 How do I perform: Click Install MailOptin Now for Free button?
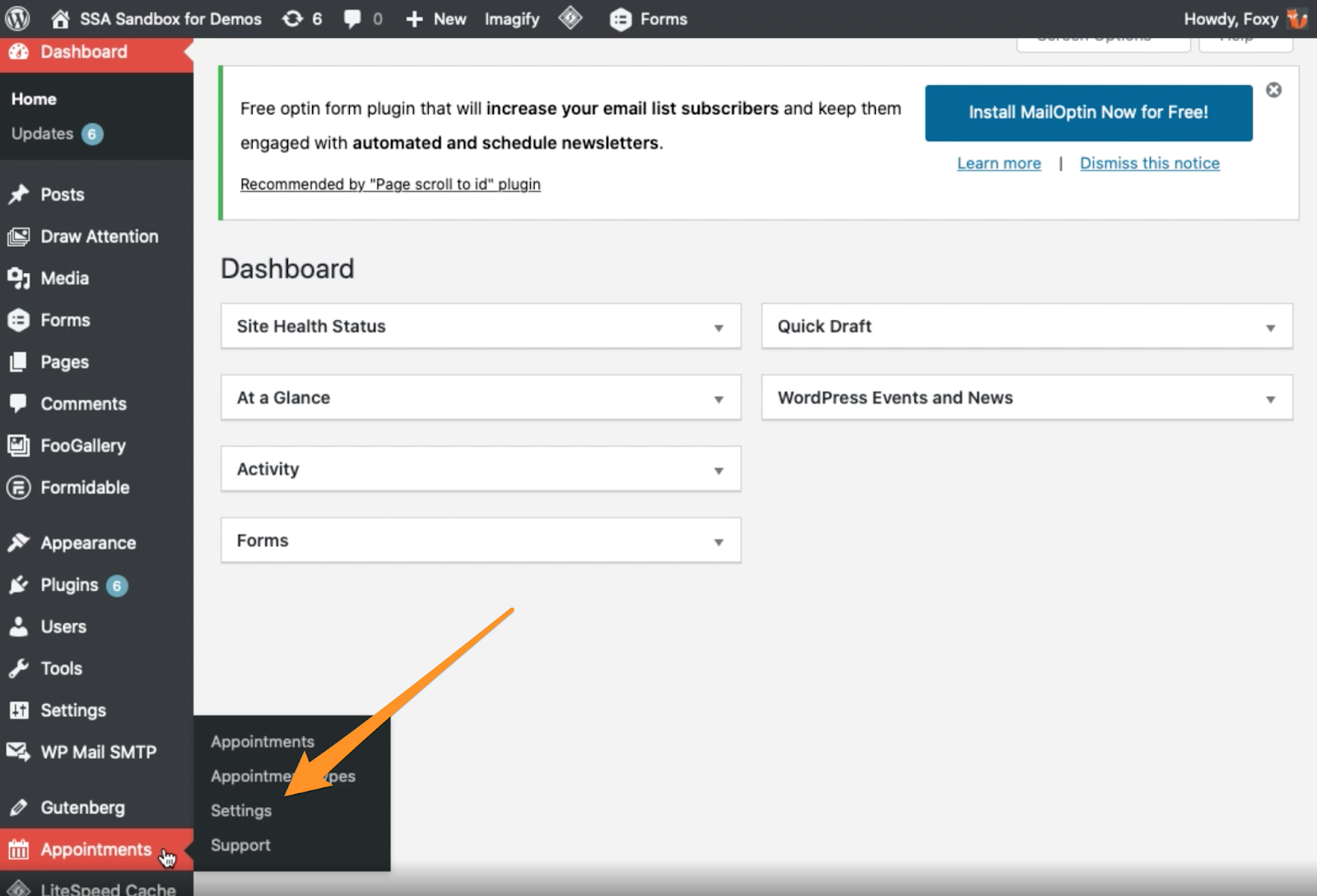(x=1088, y=113)
